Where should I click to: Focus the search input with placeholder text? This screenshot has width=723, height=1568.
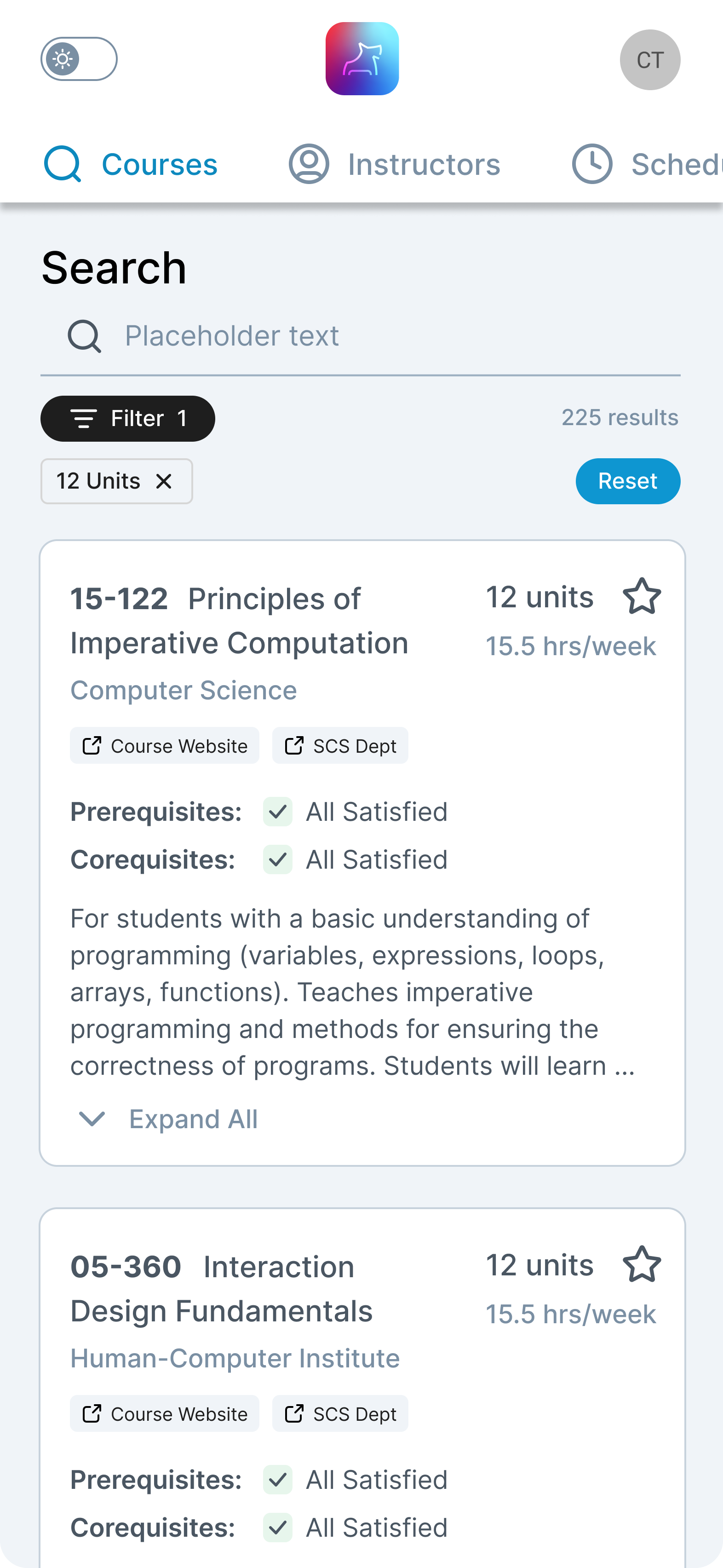(x=390, y=336)
